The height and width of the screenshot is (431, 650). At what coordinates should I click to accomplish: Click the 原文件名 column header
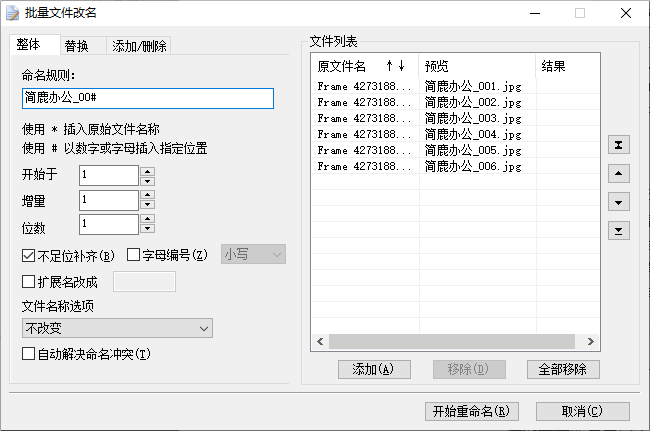(x=365, y=66)
